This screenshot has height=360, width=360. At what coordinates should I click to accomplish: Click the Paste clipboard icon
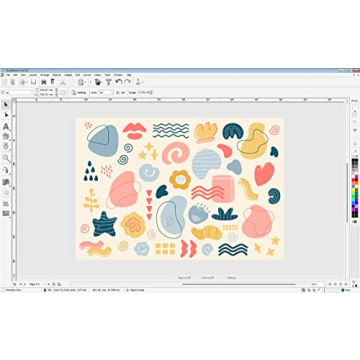click(x=80, y=82)
